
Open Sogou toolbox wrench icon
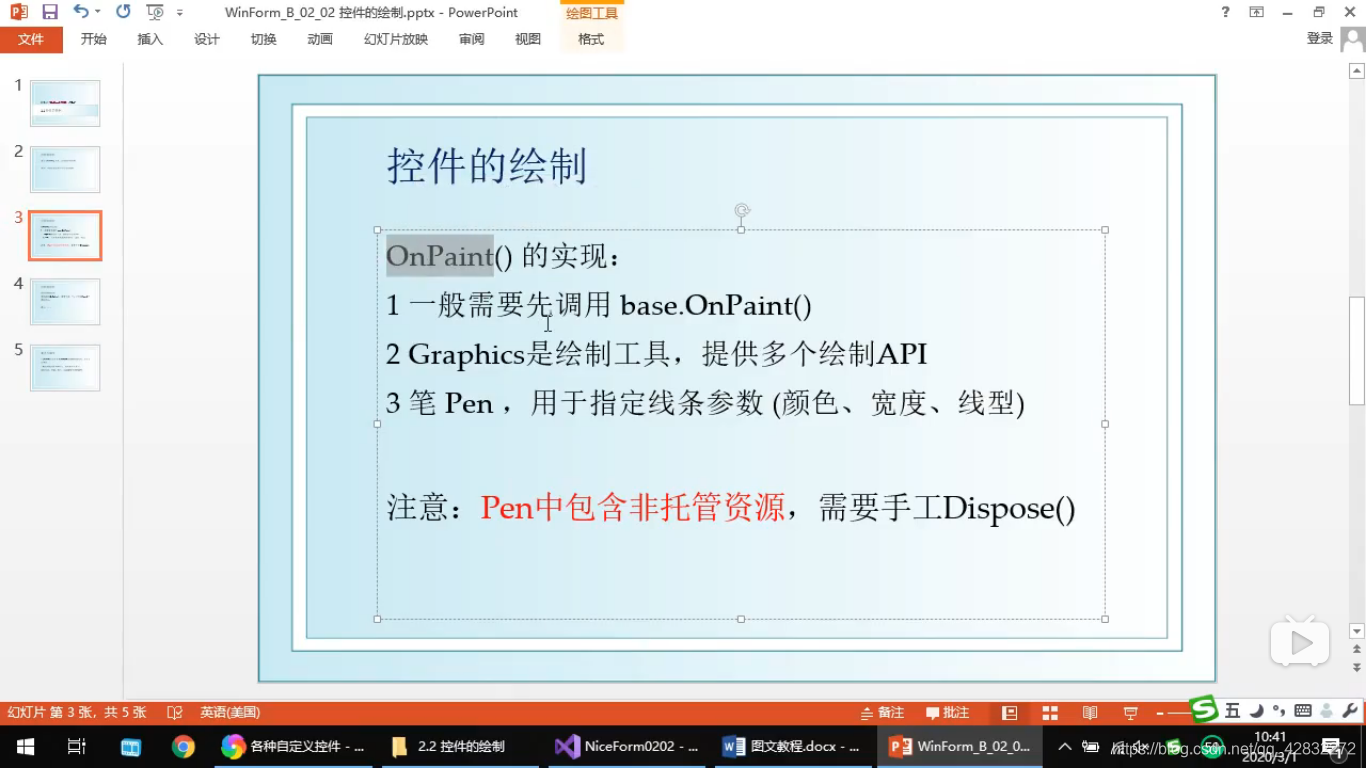pyautogui.click(x=1350, y=711)
